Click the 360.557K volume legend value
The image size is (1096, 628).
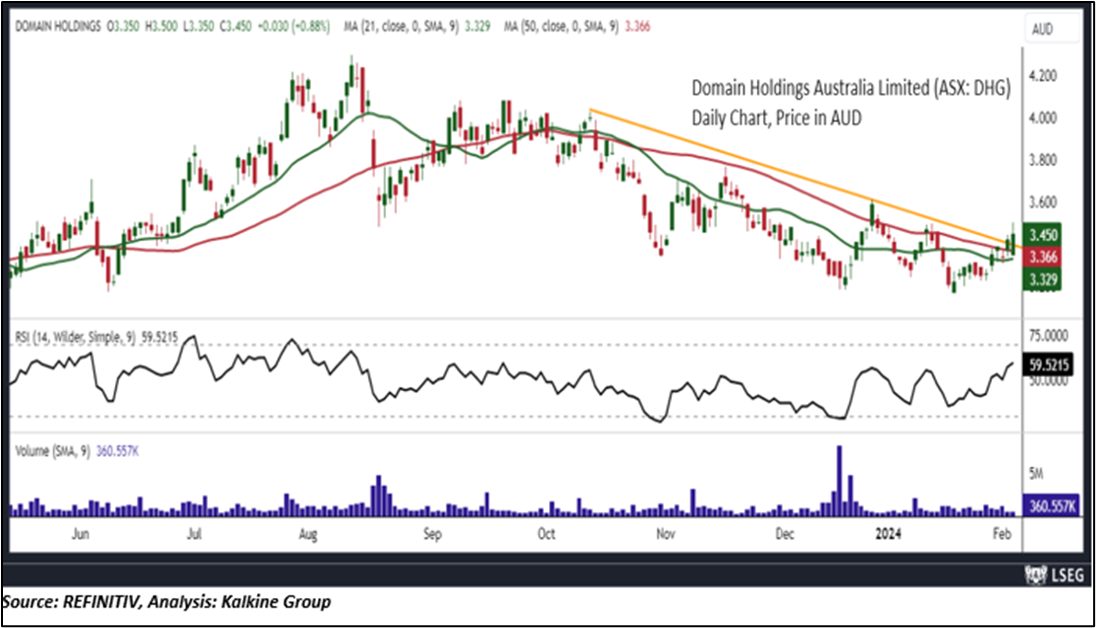[x=117, y=451]
